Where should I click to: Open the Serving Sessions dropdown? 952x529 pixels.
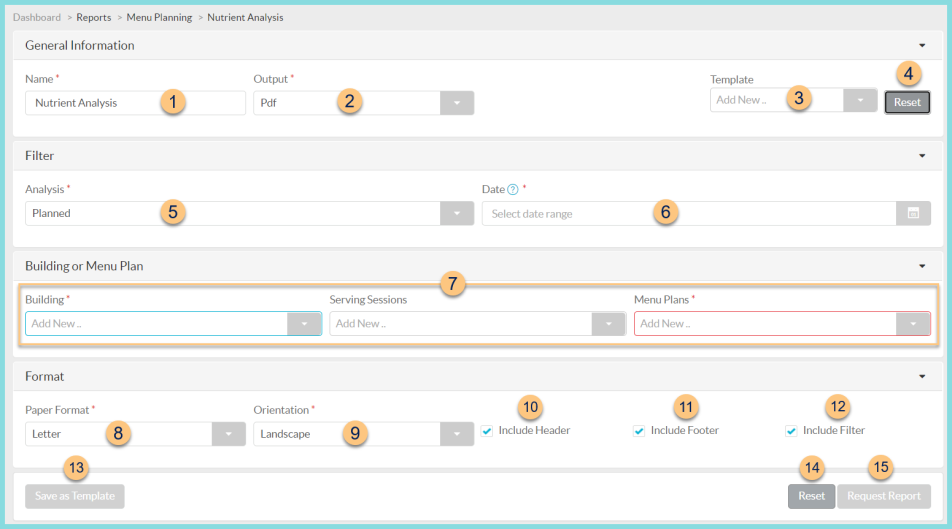[609, 324]
